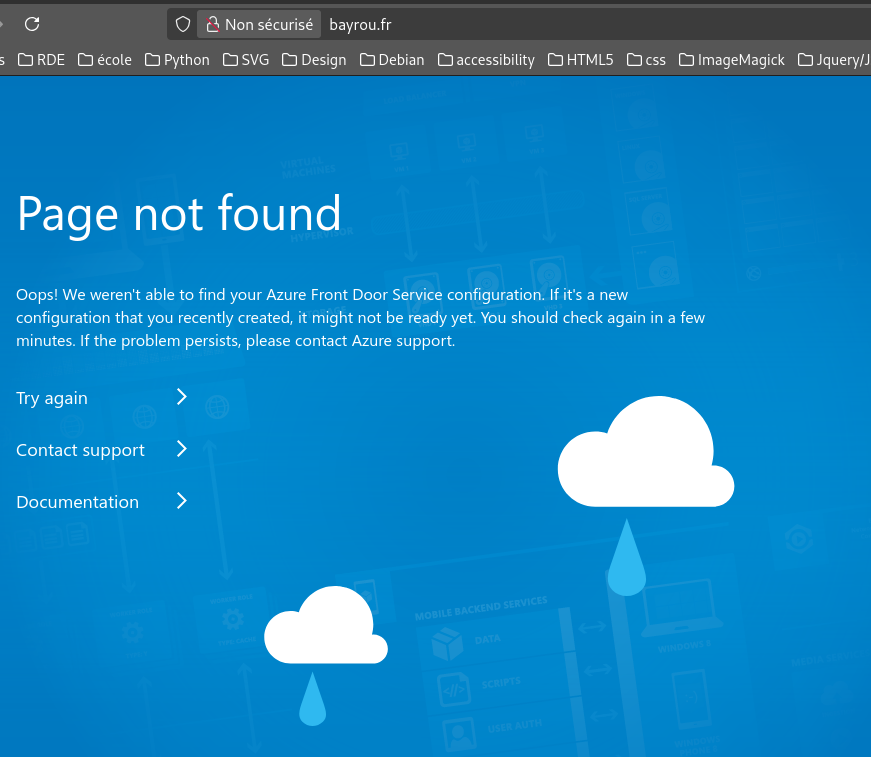Click the 'Contact support' link
Screen dimensions: 871x757
click(x=80, y=450)
